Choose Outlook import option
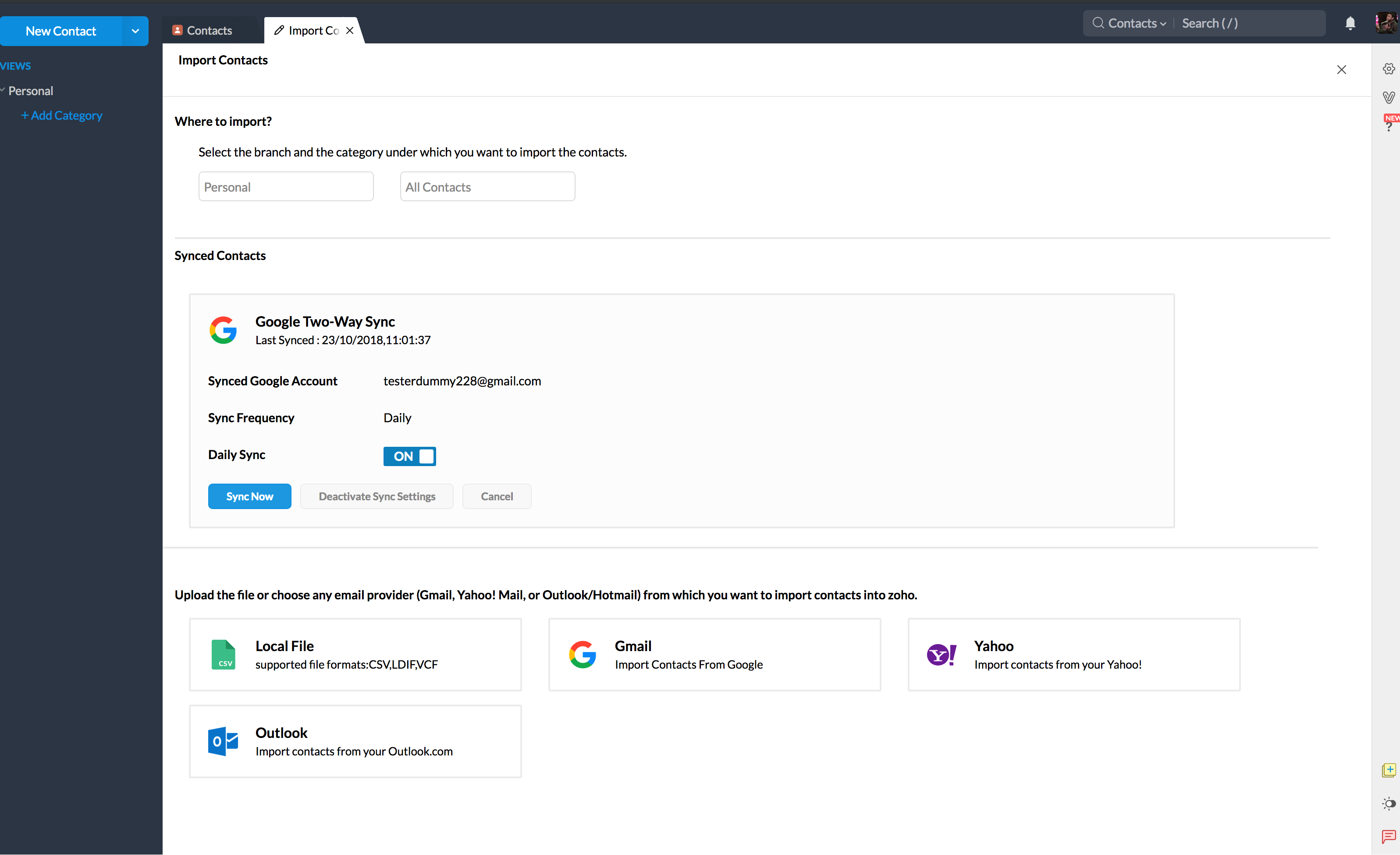1400x855 pixels. pos(355,741)
